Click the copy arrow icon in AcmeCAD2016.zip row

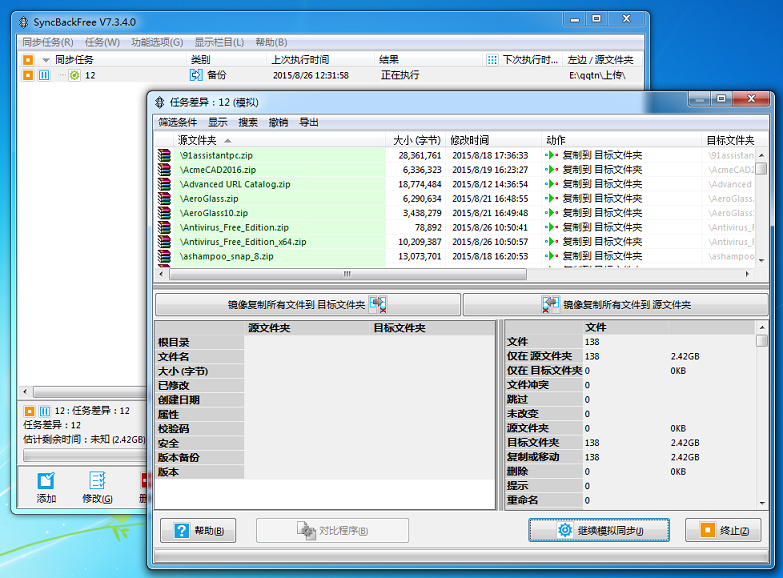552,170
